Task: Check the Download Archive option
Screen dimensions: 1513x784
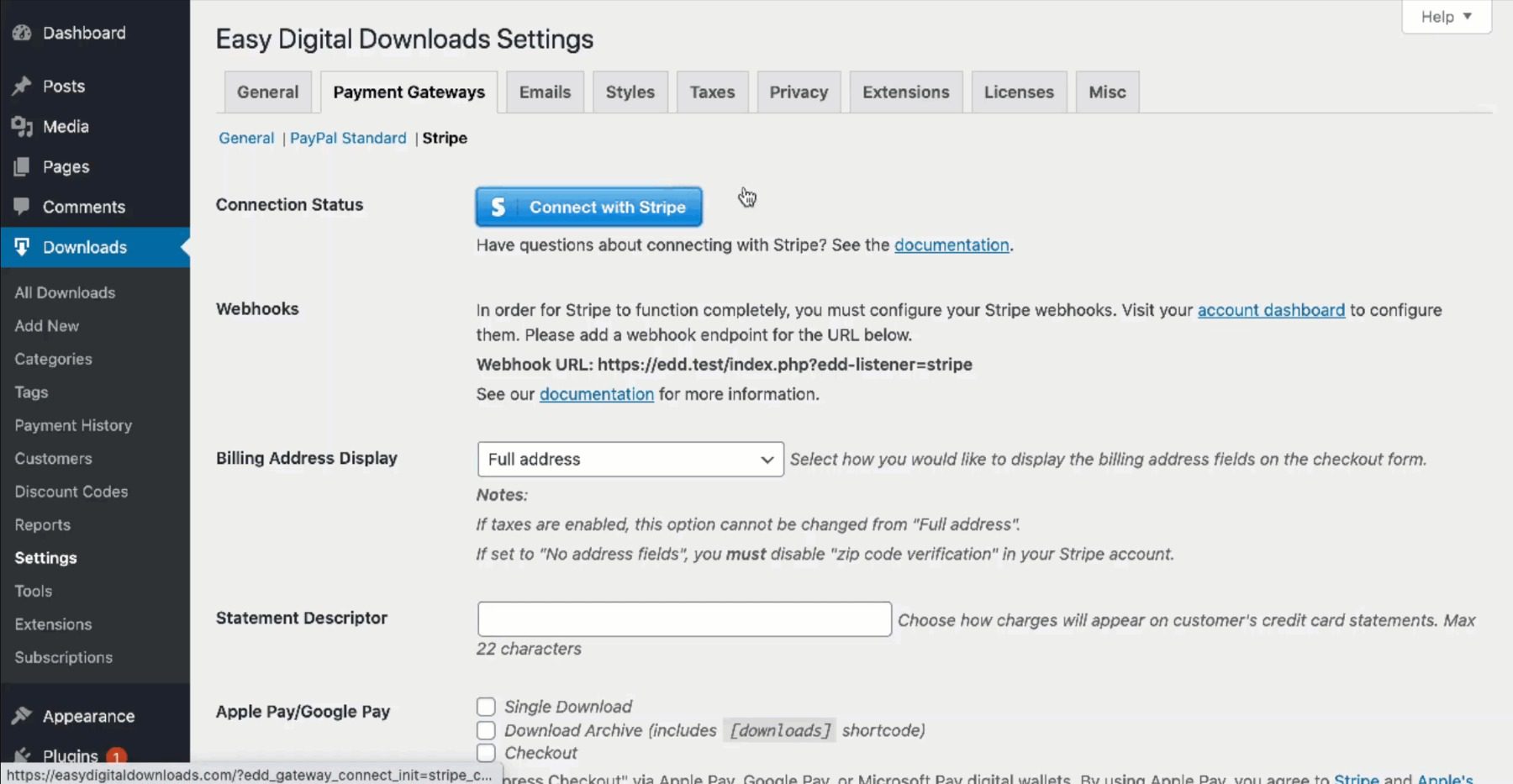Action: [486, 730]
